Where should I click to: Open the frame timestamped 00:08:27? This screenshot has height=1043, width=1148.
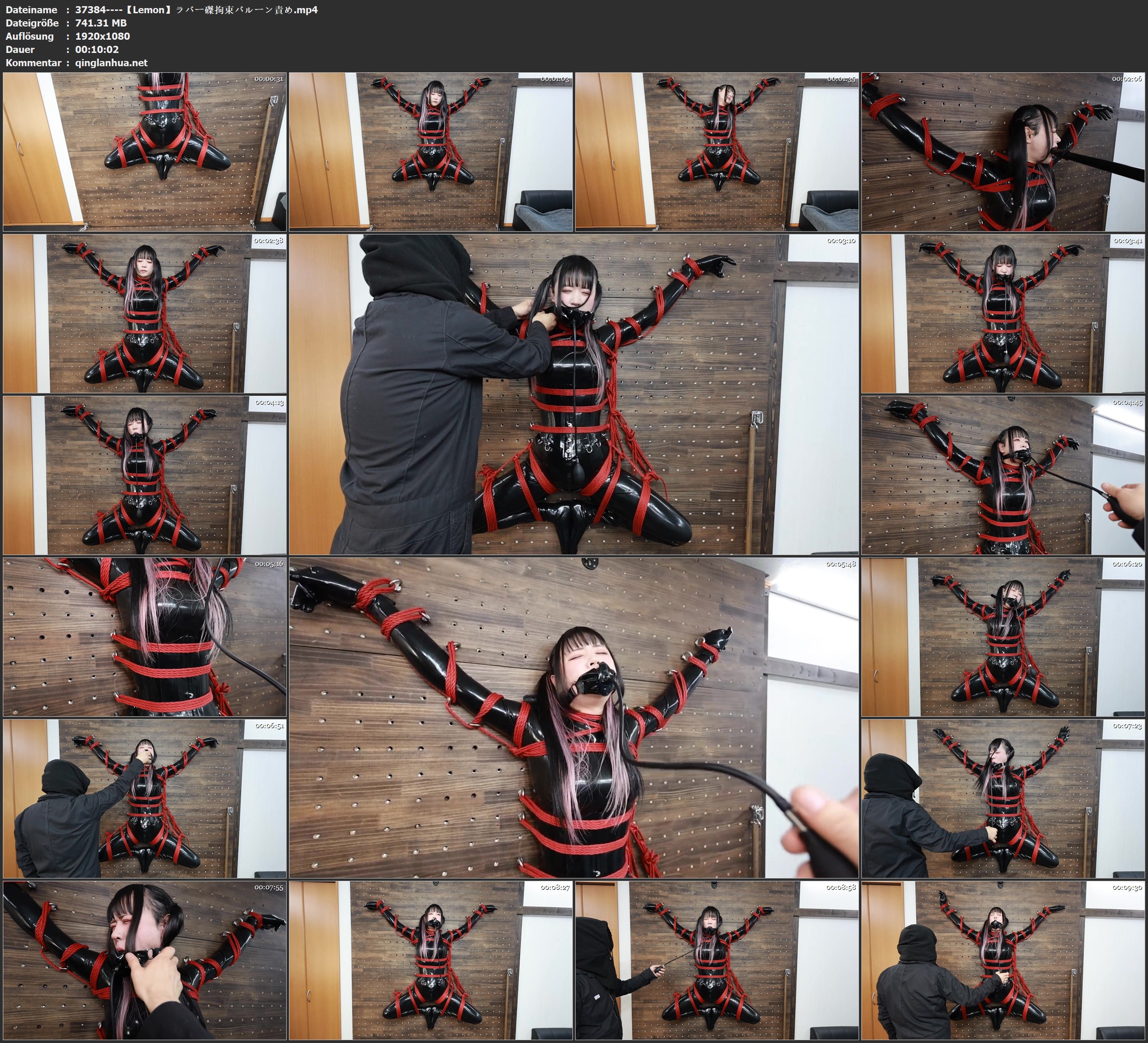pyautogui.click(x=431, y=960)
